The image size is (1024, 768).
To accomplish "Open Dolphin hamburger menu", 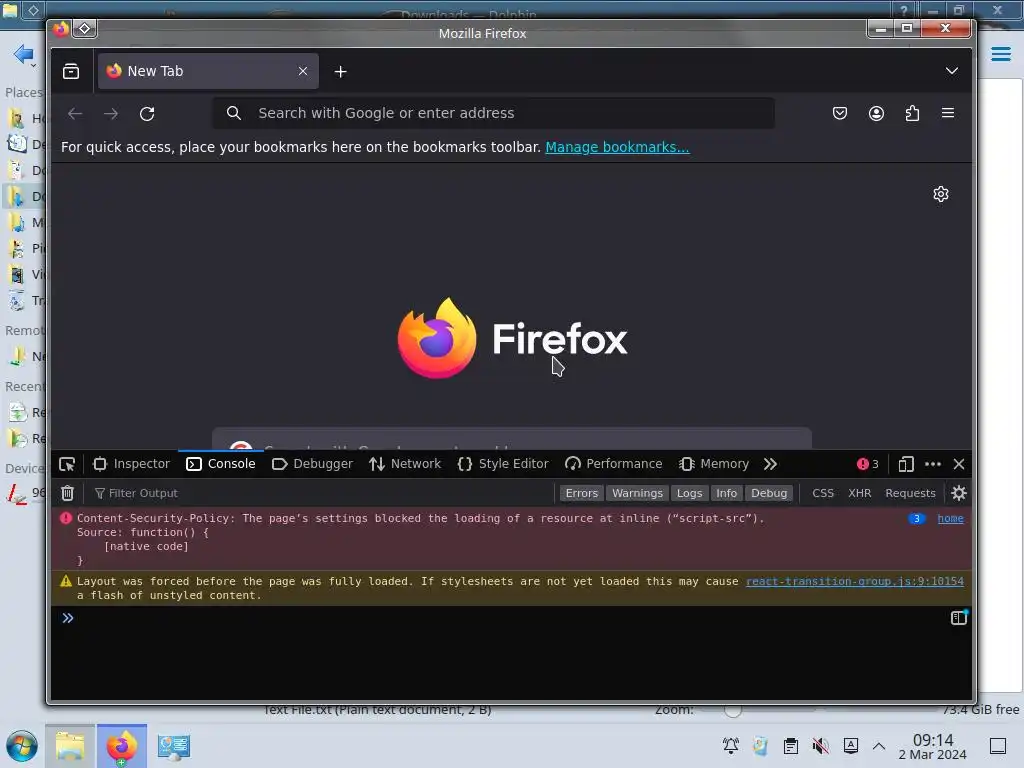I will point(1000,54).
